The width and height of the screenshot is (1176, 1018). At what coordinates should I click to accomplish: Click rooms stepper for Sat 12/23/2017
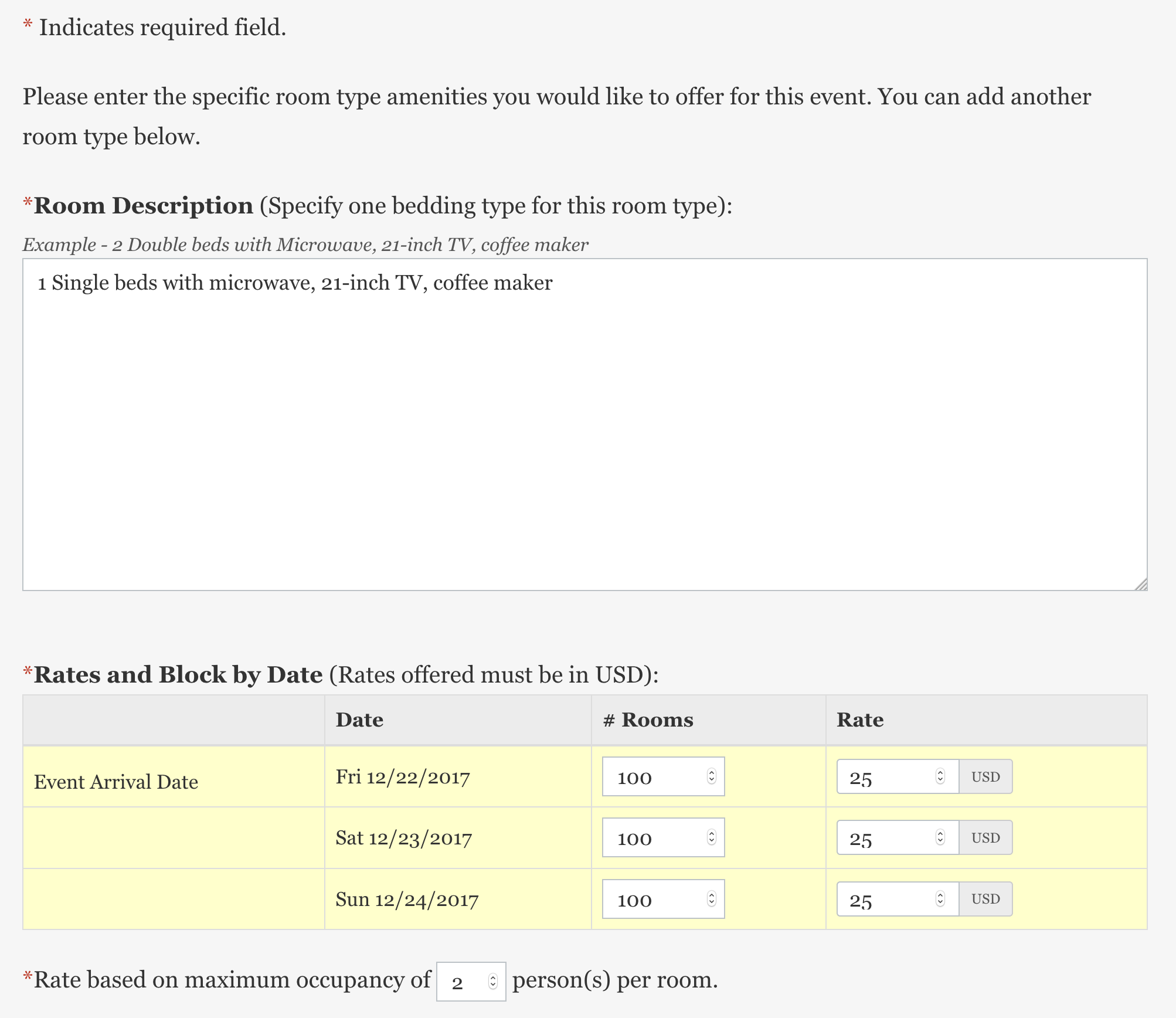tap(711, 837)
